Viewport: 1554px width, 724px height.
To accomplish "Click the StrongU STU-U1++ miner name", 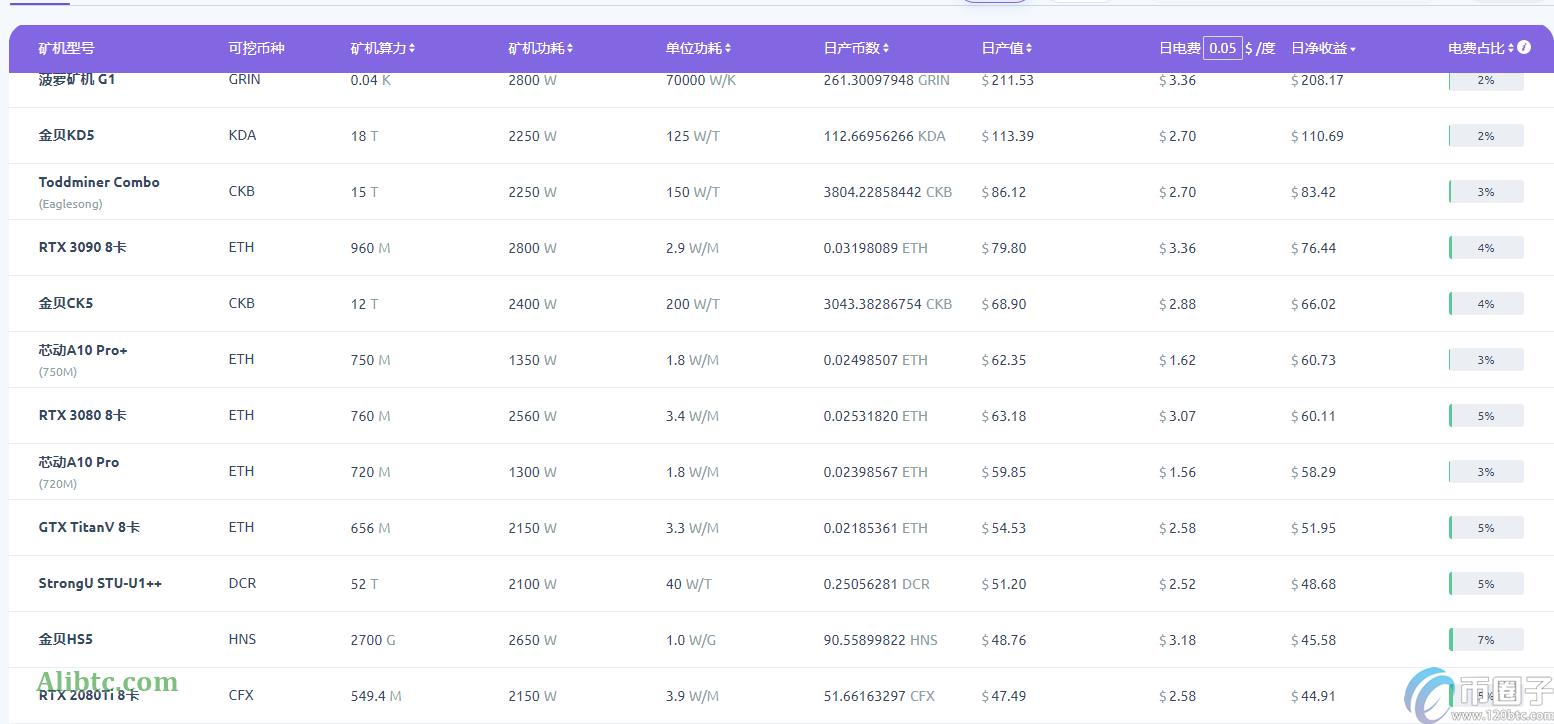I will click(x=100, y=583).
